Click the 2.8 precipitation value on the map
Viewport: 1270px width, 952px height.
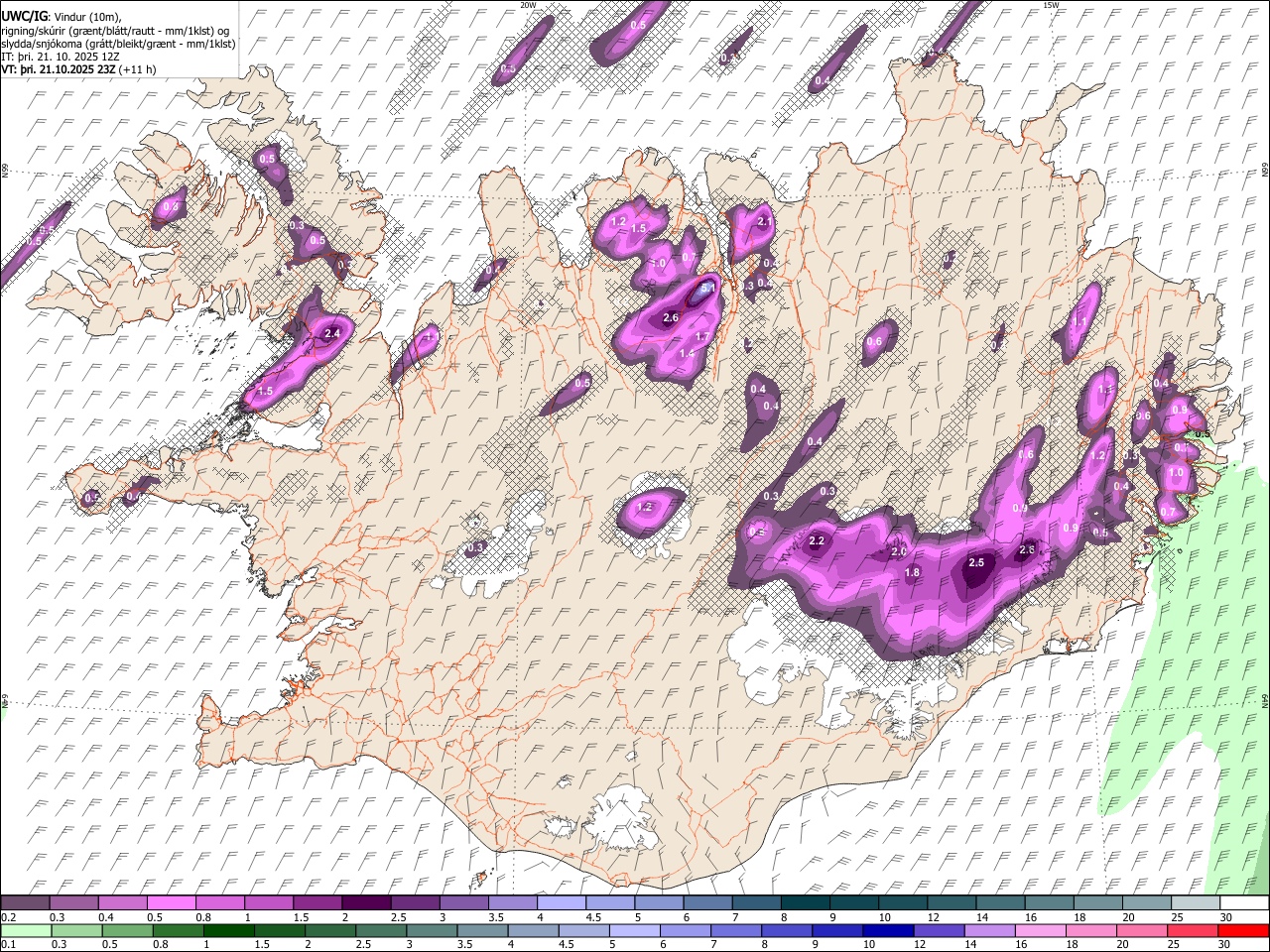1028,550
